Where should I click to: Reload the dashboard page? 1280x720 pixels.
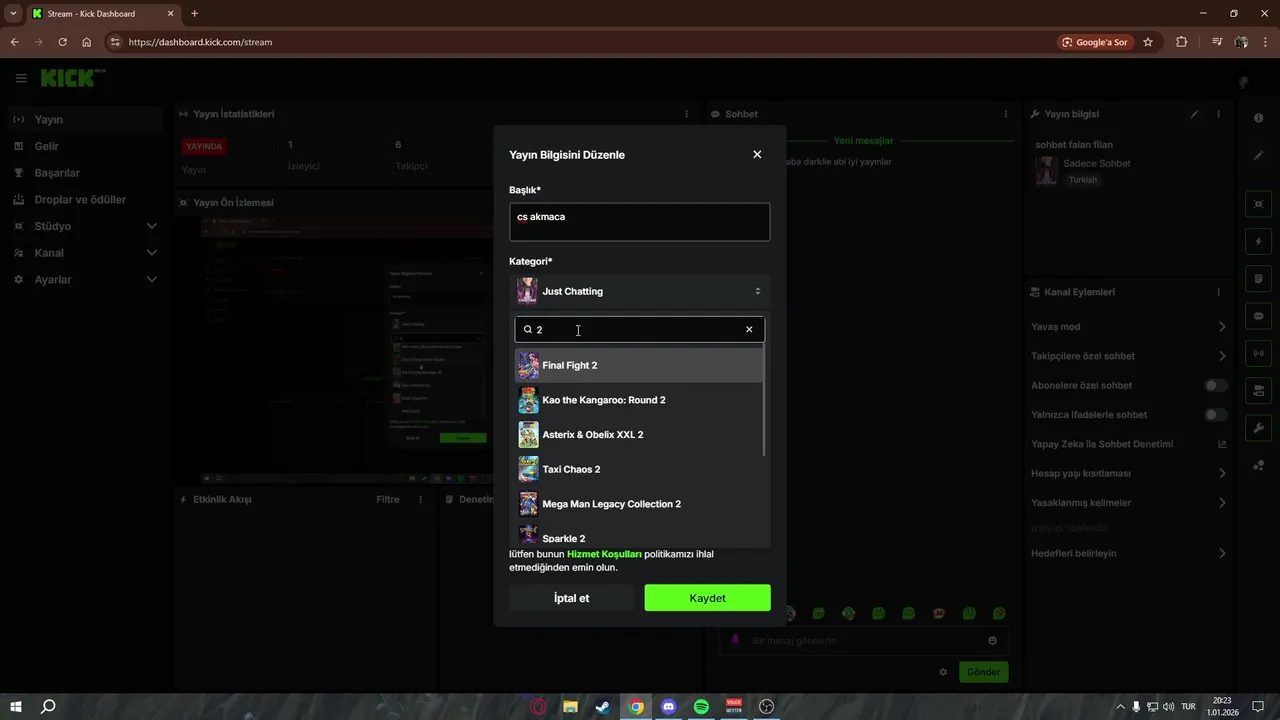62,42
